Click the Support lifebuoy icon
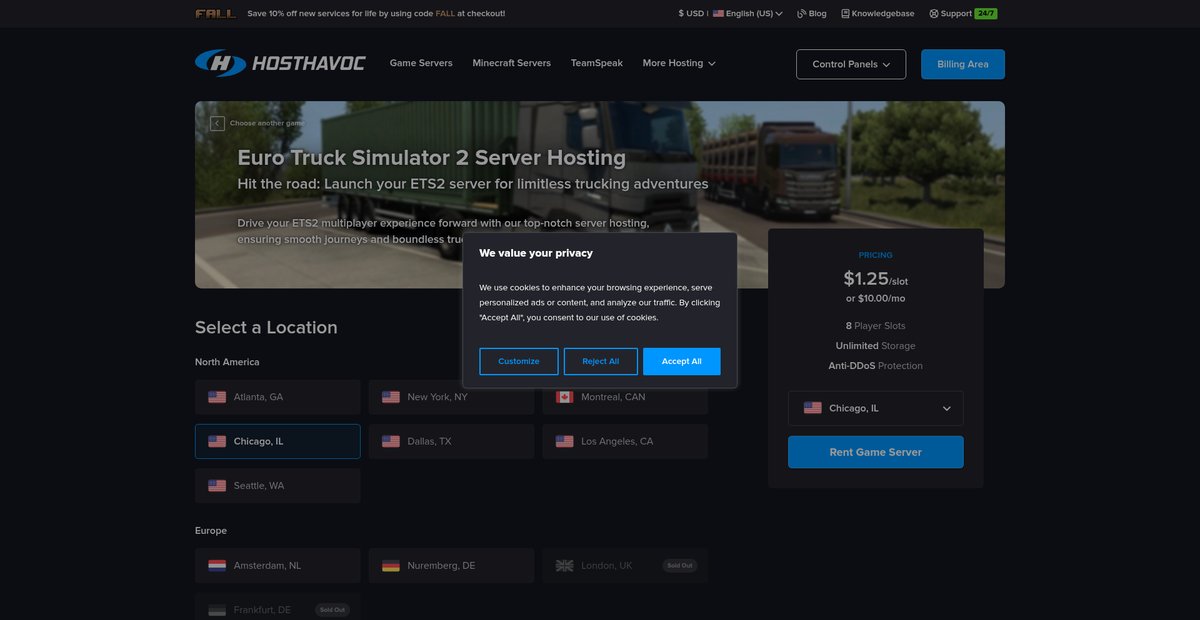This screenshot has height=620, width=1200. [934, 14]
